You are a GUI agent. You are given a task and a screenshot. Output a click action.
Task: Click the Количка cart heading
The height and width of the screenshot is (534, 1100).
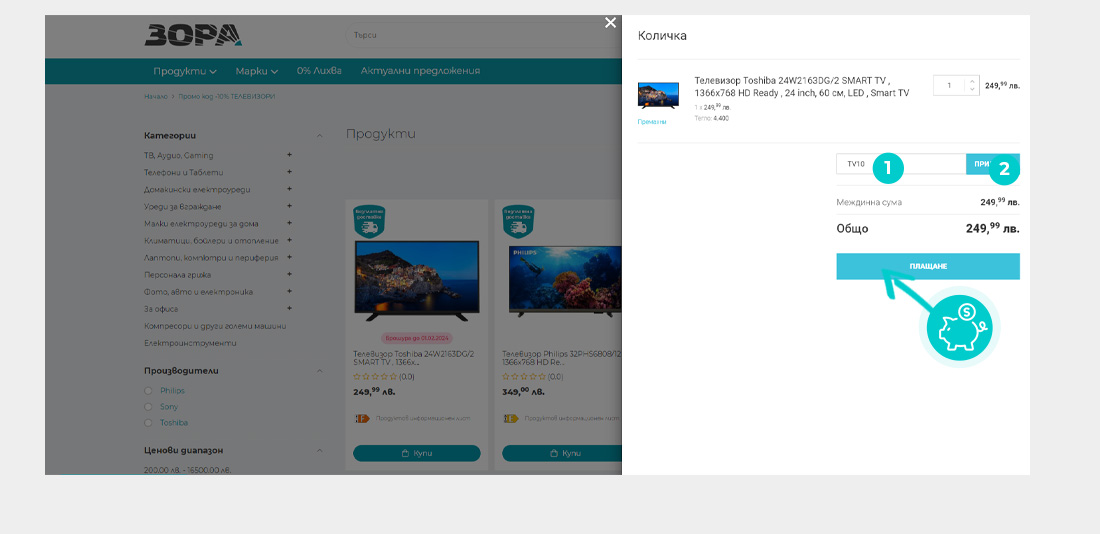pyautogui.click(x=662, y=36)
